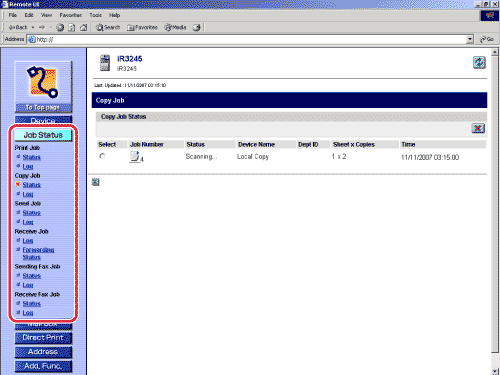Click the Scanning... status cell

[x=201, y=156]
